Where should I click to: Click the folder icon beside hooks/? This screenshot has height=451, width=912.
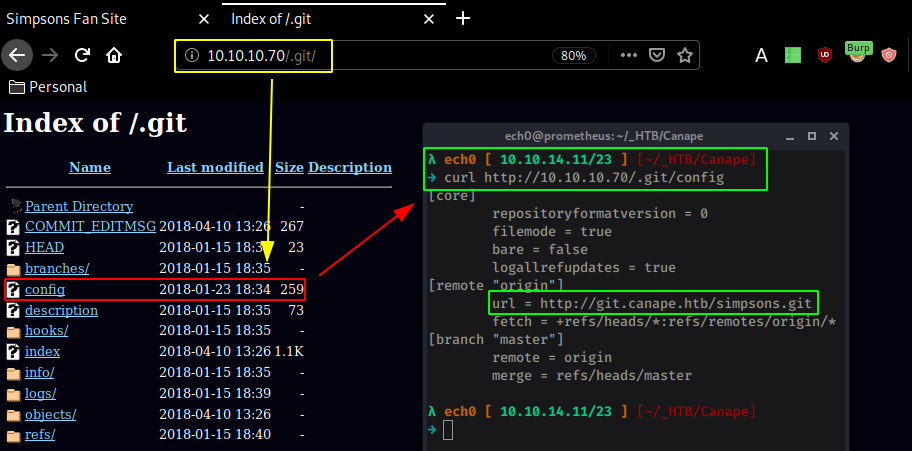[13, 332]
